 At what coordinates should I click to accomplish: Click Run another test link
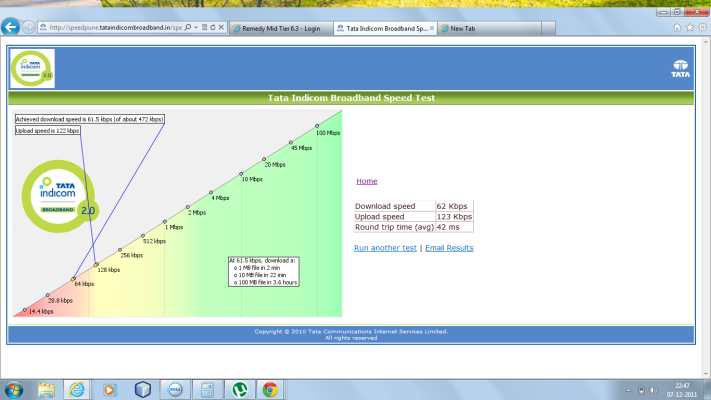click(385, 248)
